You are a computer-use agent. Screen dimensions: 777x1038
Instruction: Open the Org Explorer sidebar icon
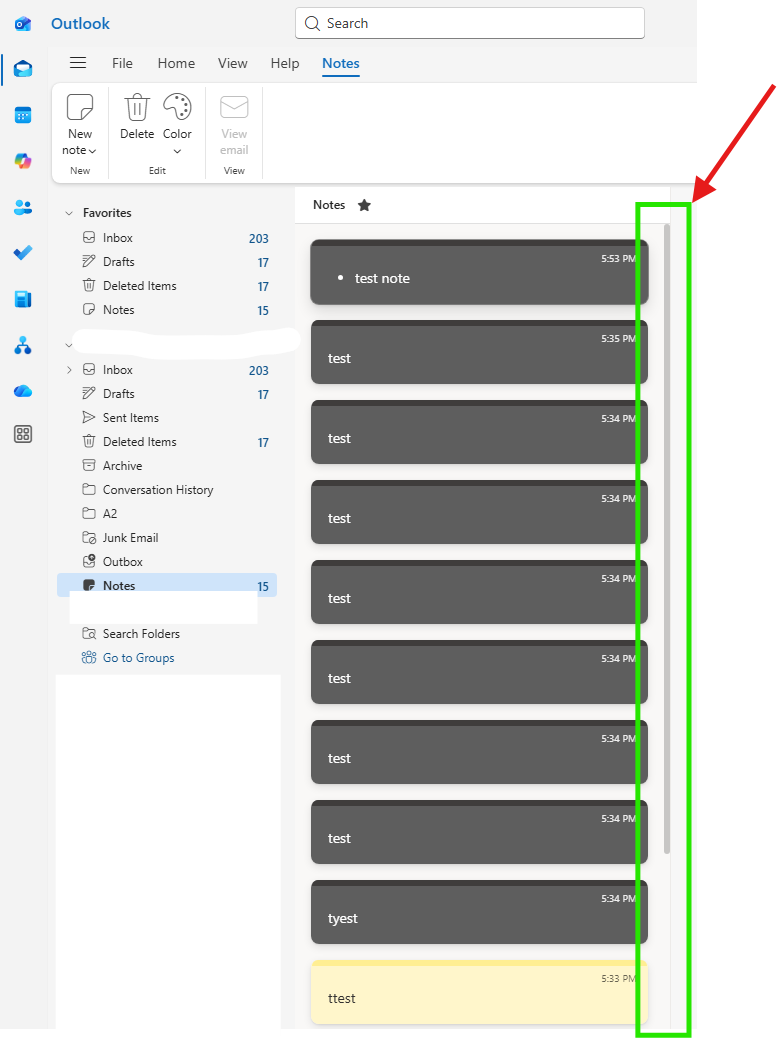[23, 346]
